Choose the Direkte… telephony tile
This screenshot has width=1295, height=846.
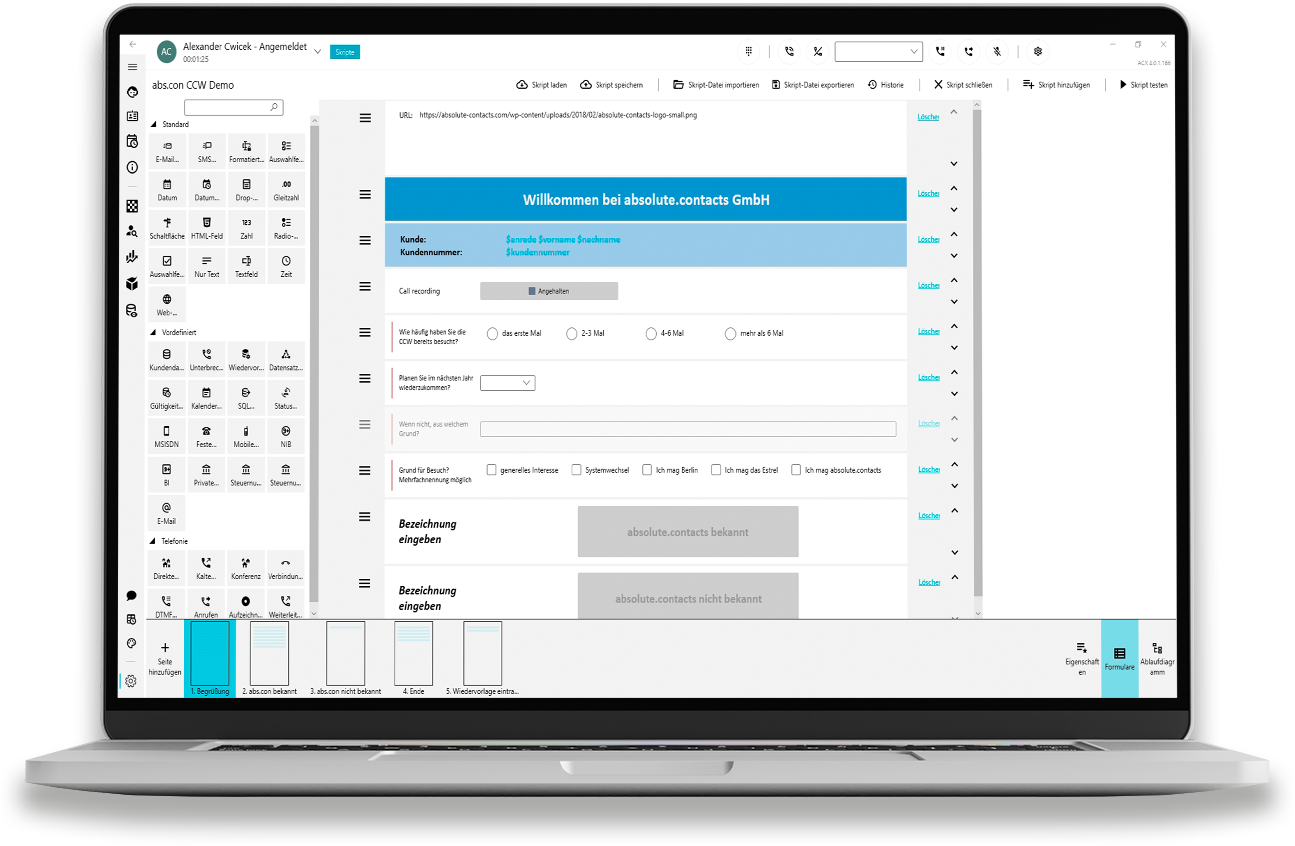point(167,568)
